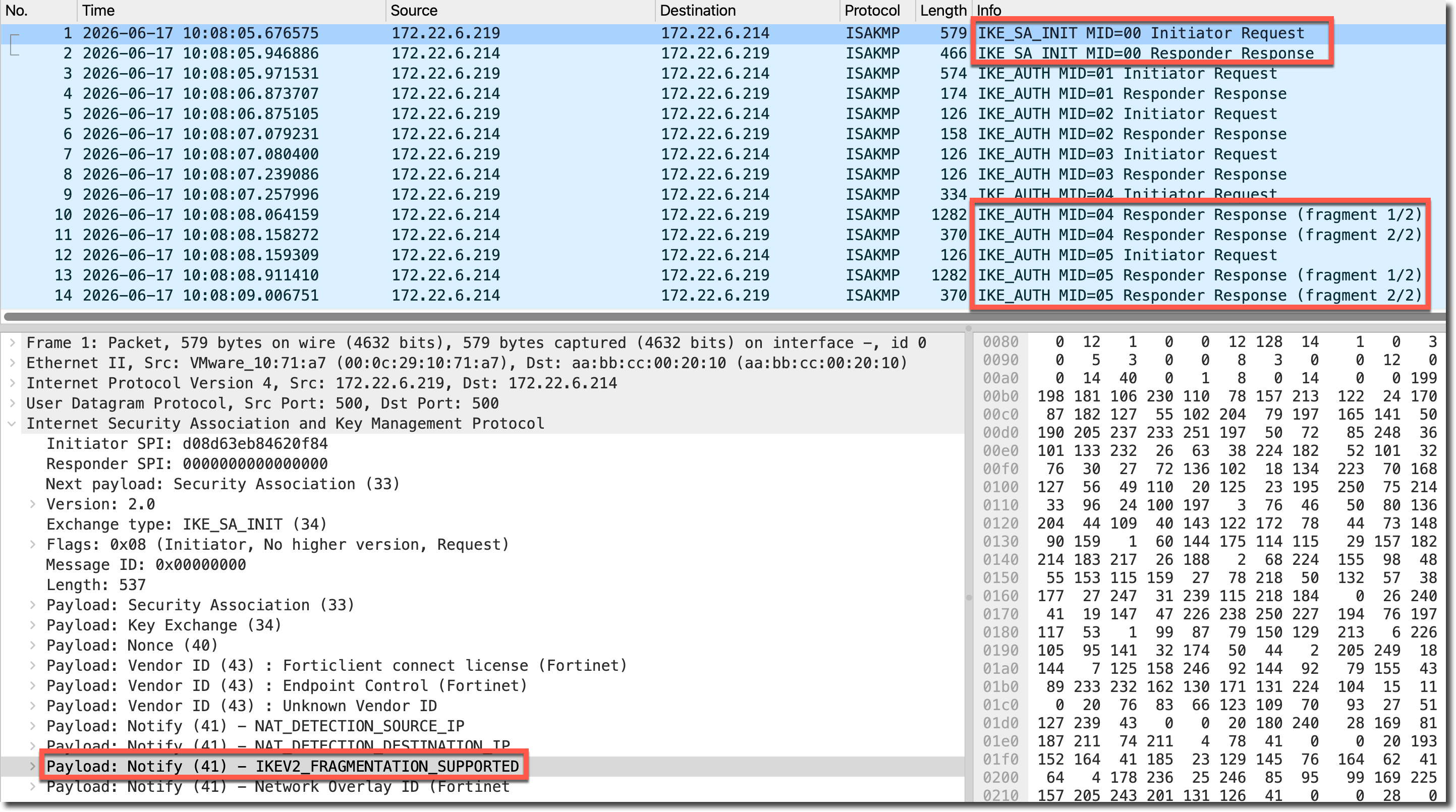Expand Endpoint Control Vendor ID payload
Image resolution: width=1456 pixels, height=812 pixels.
[33, 685]
